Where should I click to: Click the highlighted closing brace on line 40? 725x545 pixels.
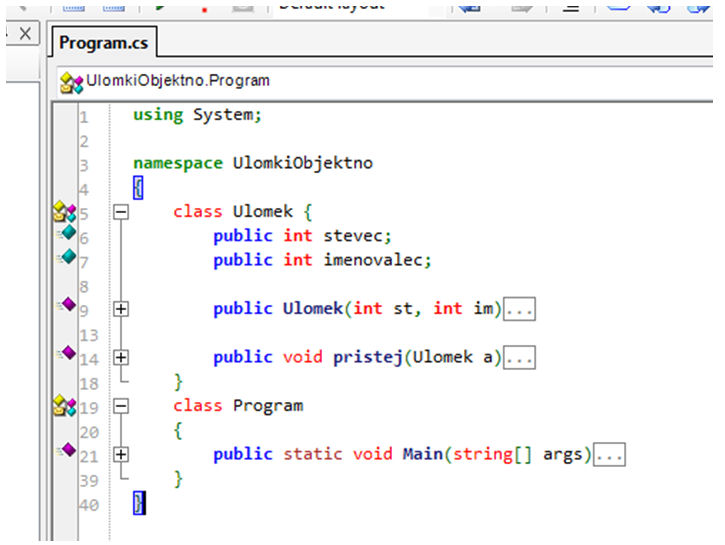coord(139,503)
